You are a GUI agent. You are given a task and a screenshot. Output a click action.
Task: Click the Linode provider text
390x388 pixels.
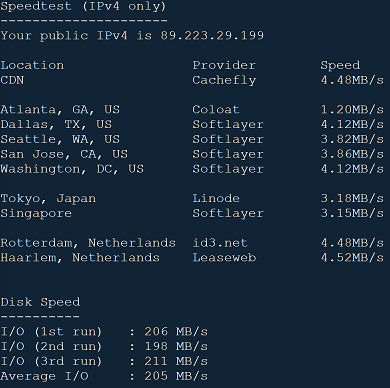(216, 198)
